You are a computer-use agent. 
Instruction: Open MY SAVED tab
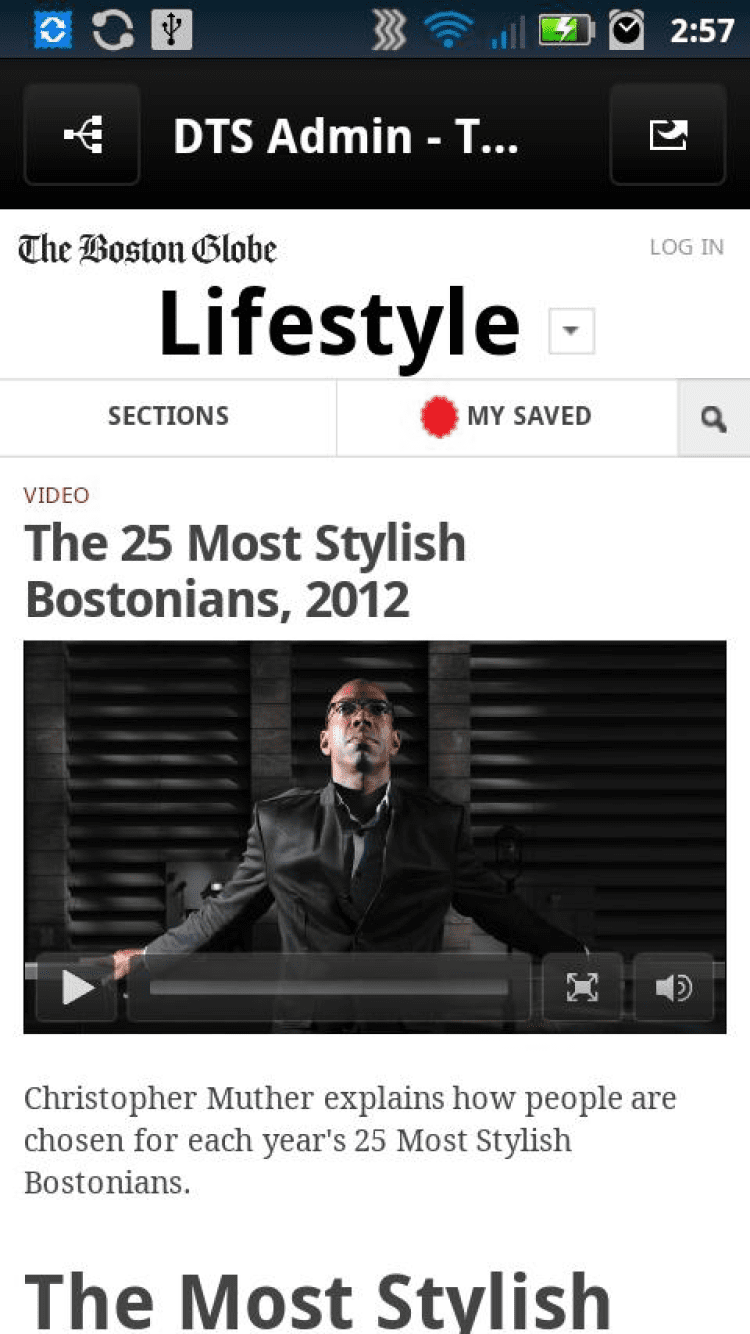tap(507, 417)
